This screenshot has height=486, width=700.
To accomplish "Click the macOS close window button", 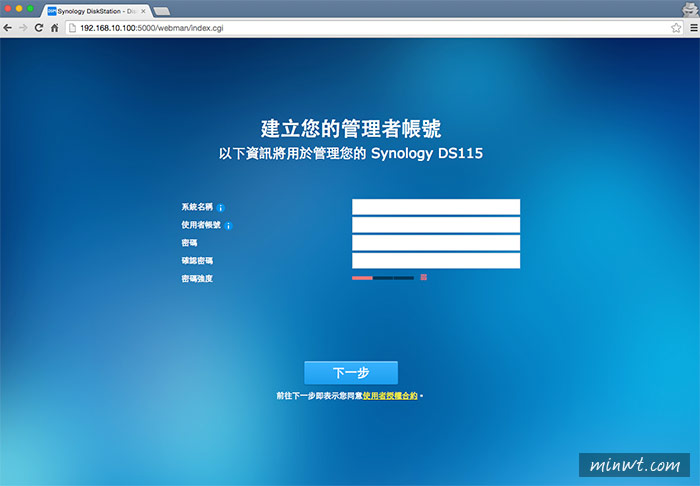I will click(x=8, y=8).
